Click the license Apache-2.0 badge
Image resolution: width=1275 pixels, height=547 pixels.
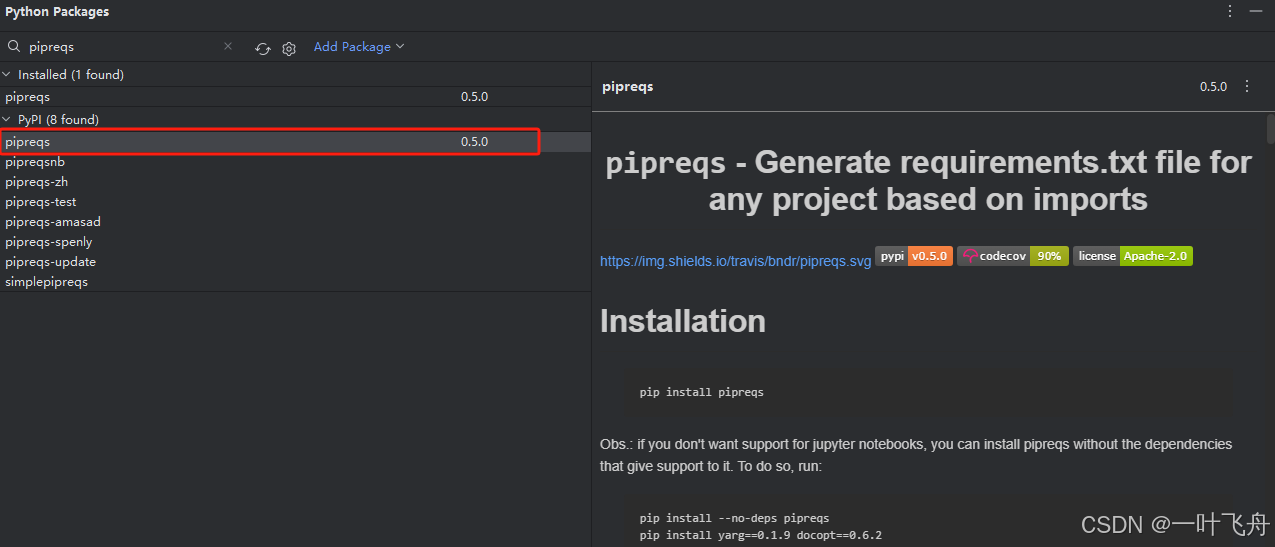point(1132,256)
